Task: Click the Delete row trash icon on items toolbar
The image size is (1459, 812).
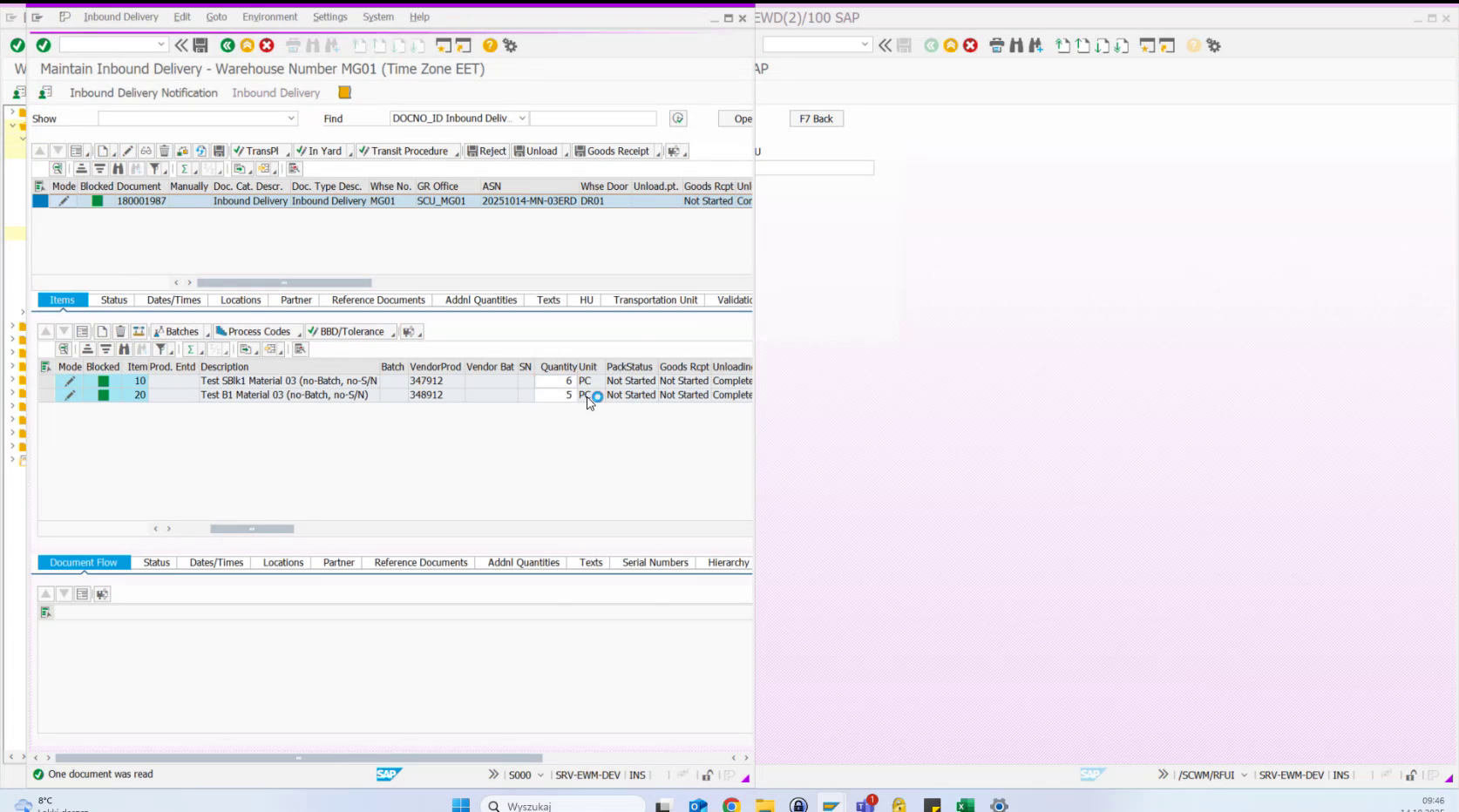Action: (119, 331)
